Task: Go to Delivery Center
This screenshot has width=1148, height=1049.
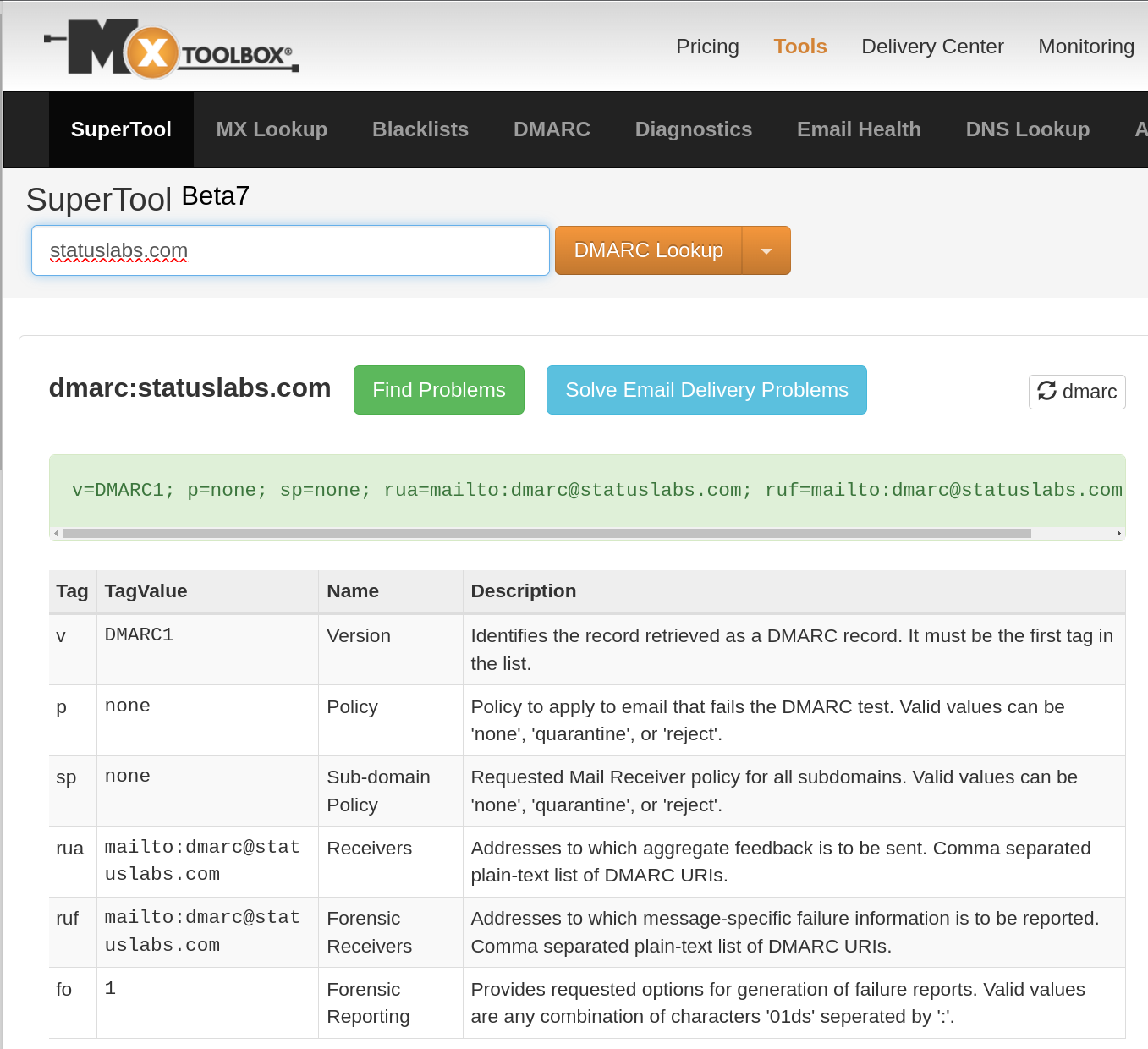Action: pos(932,47)
